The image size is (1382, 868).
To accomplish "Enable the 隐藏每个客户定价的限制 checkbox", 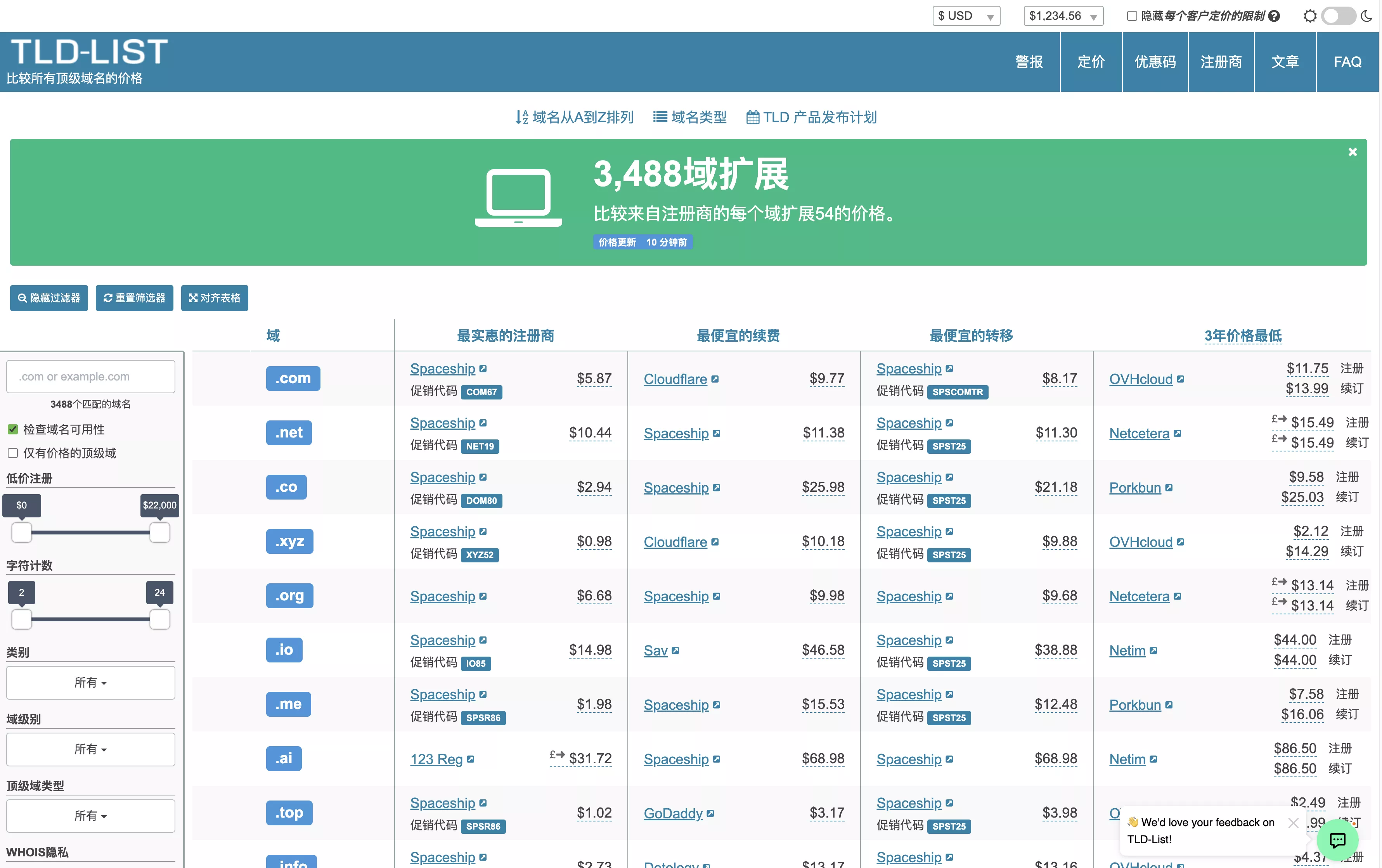I will tap(1132, 16).
